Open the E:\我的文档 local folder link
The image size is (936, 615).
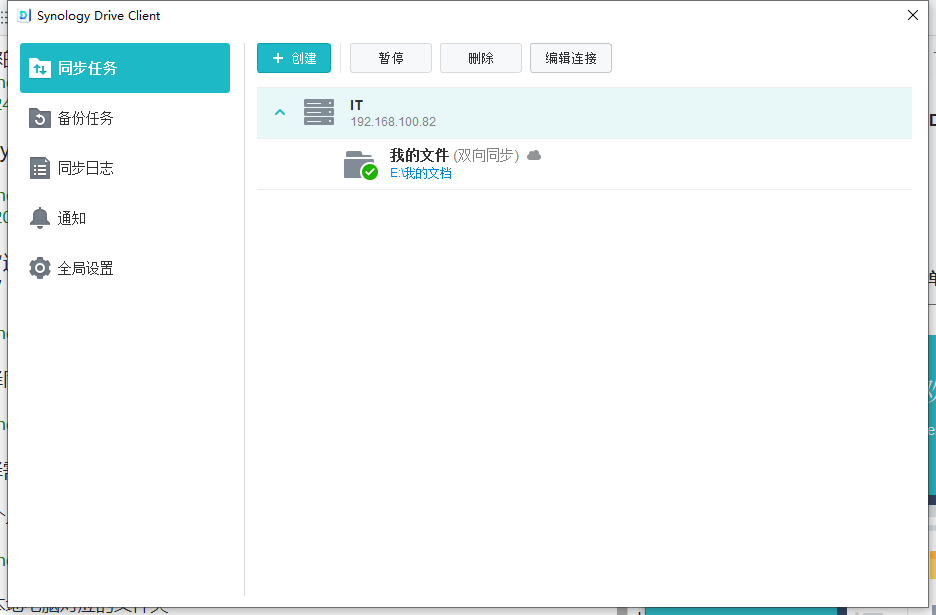(x=421, y=173)
